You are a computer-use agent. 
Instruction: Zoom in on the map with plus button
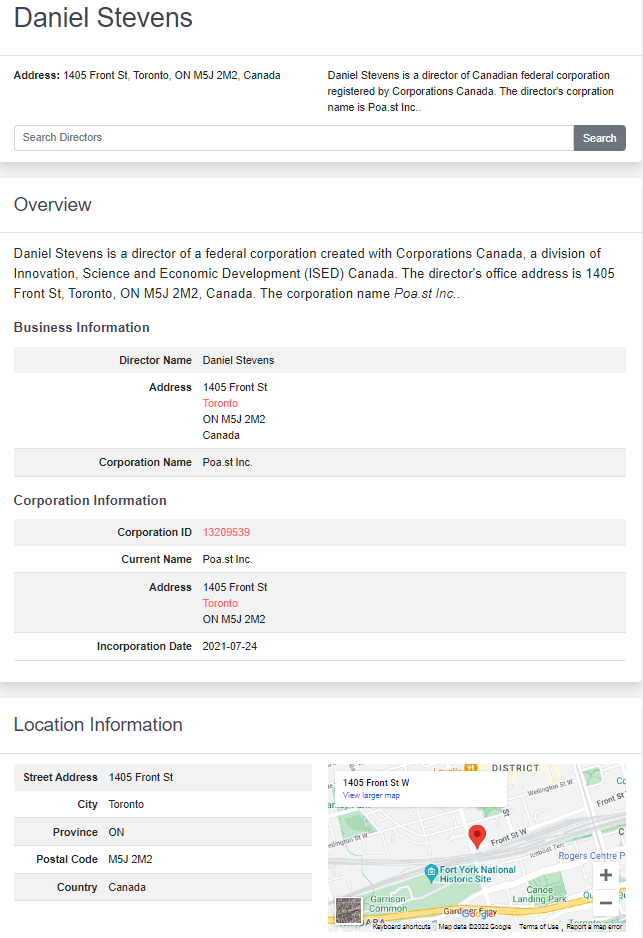(x=605, y=875)
